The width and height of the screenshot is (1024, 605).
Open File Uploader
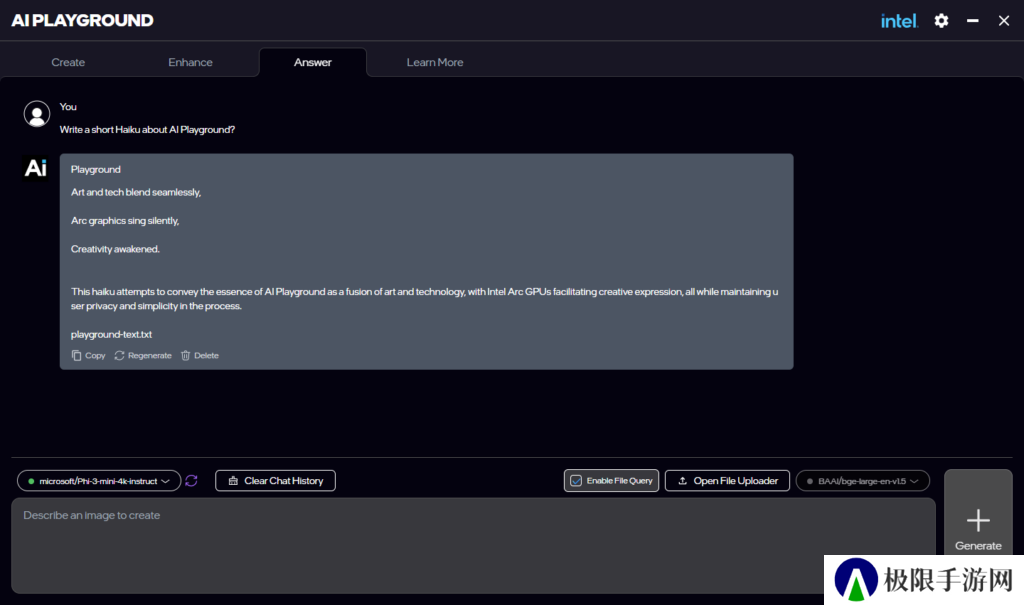pyautogui.click(x=728, y=481)
